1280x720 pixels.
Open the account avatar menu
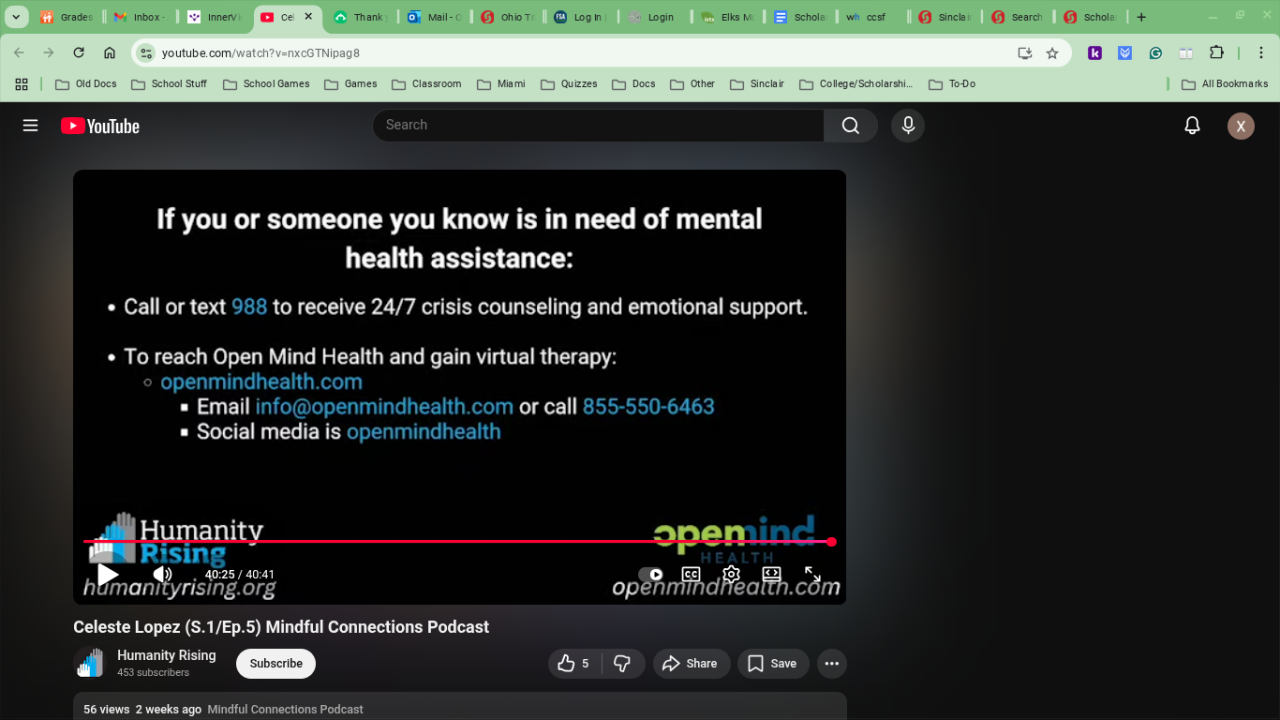(x=1241, y=126)
